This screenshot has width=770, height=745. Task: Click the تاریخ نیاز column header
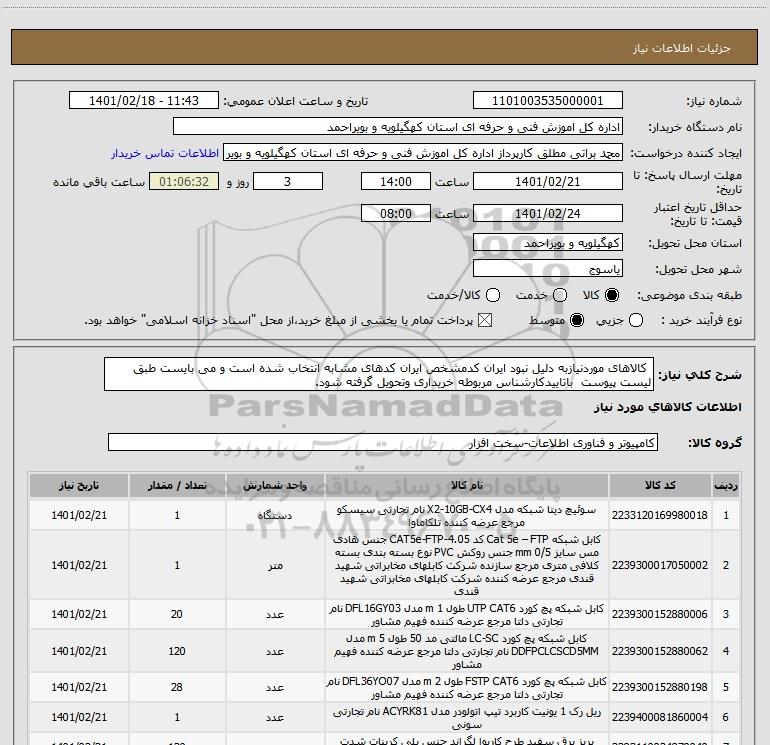pyautogui.click(x=79, y=486)
